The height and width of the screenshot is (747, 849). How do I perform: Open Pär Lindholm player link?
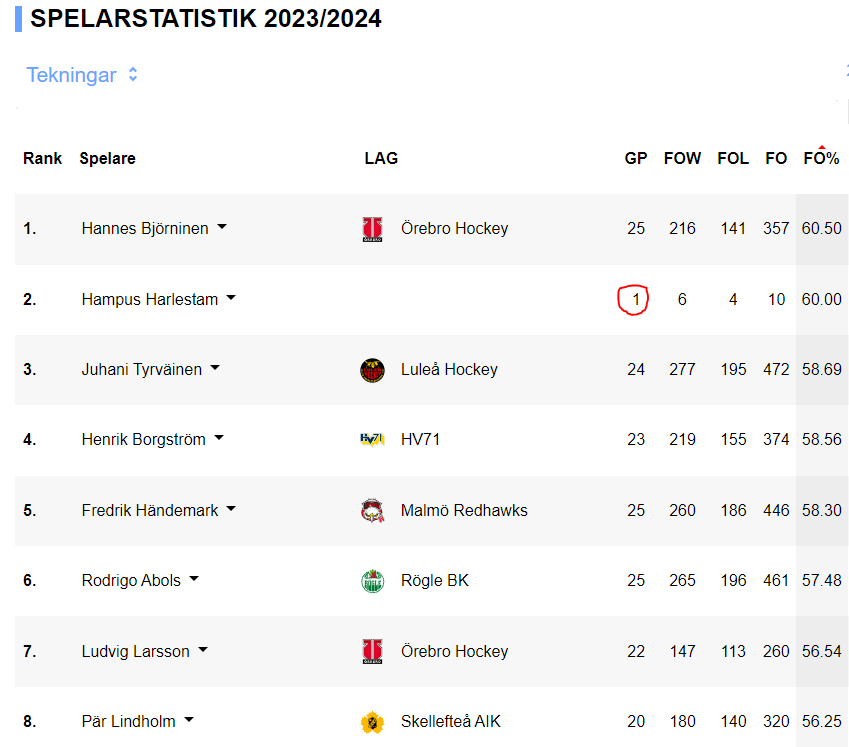pyautogui.click(x=128, y=722)
